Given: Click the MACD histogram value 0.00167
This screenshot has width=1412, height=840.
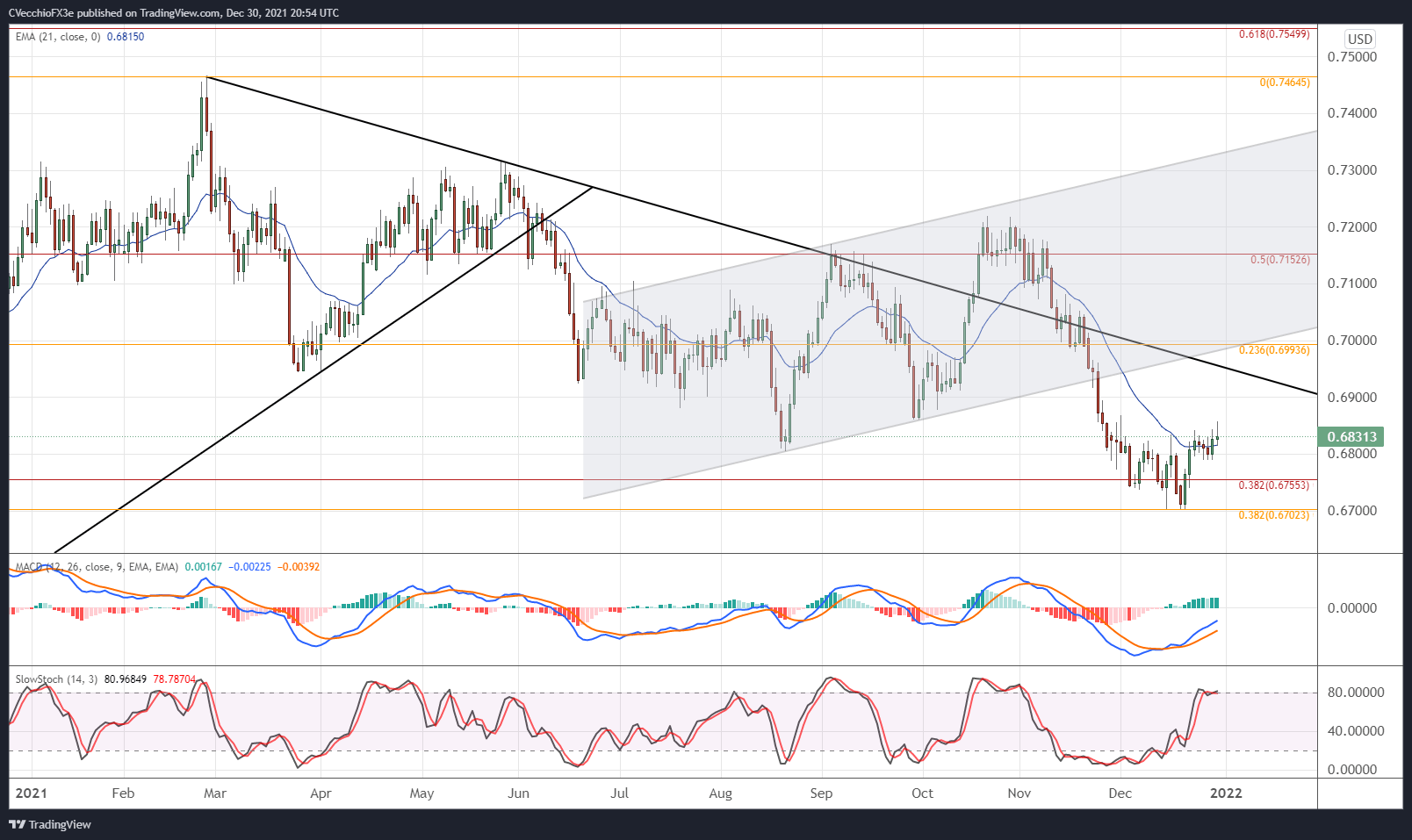Looking at the screenshot, I should click(x=203, y=567).
